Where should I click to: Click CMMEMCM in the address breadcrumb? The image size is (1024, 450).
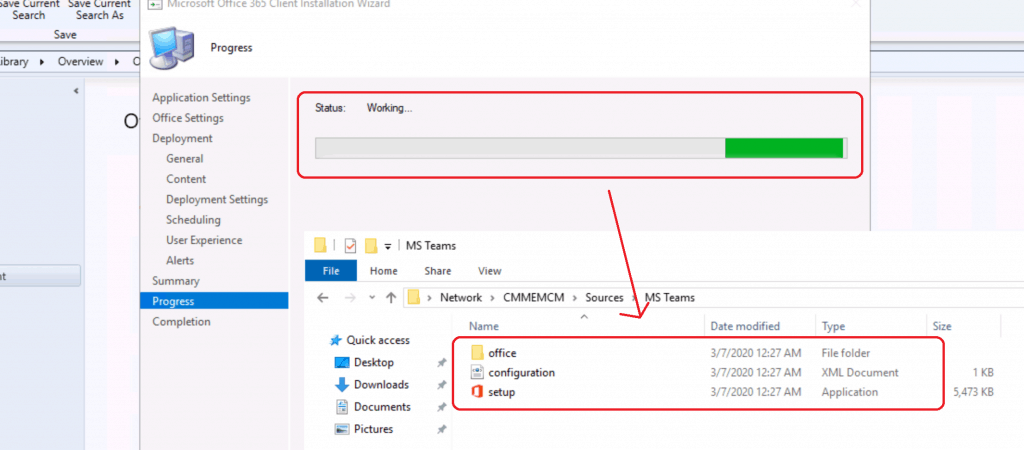tap(535, 298)
